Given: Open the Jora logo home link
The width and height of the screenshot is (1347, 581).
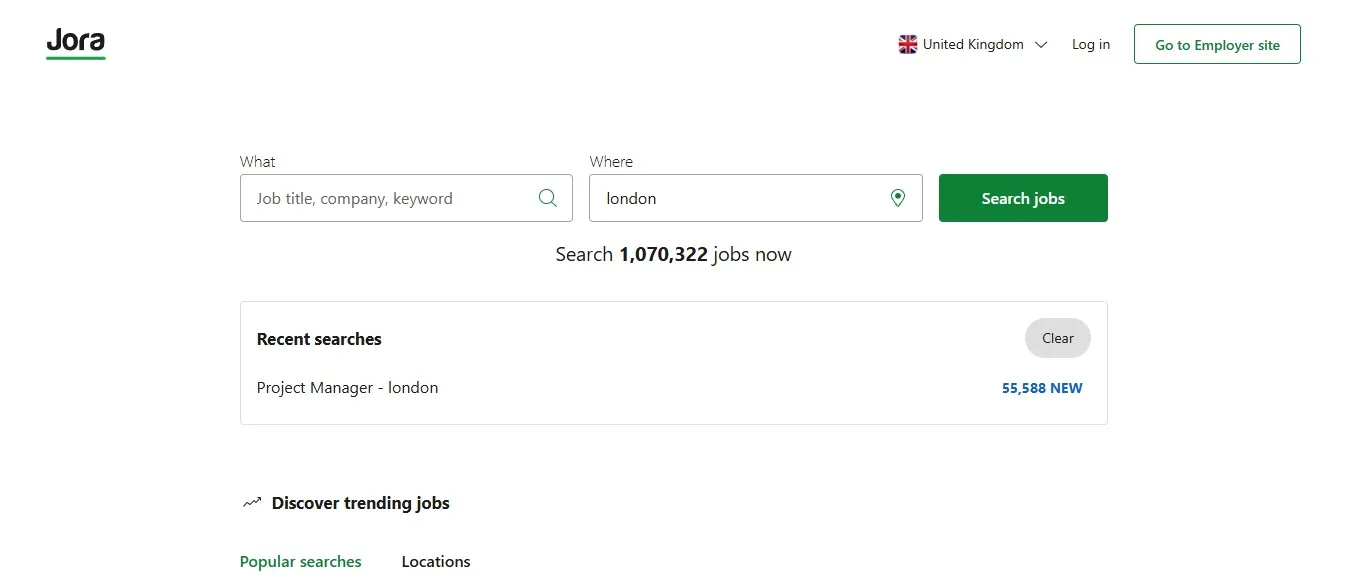Looking at the screenshot, I should coord(76,44).
